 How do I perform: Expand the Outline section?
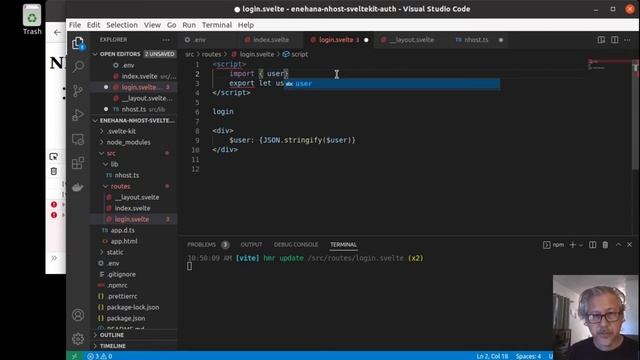pos(133,335)
